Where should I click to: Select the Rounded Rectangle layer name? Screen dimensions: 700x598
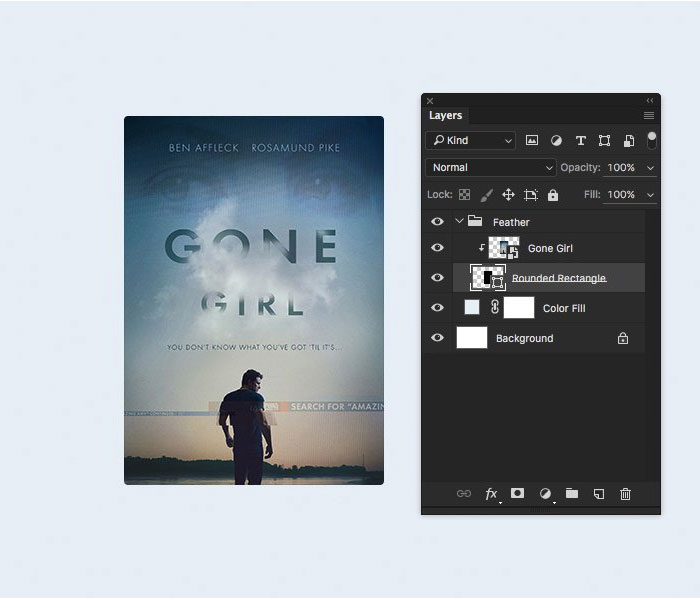coord(558,278)
